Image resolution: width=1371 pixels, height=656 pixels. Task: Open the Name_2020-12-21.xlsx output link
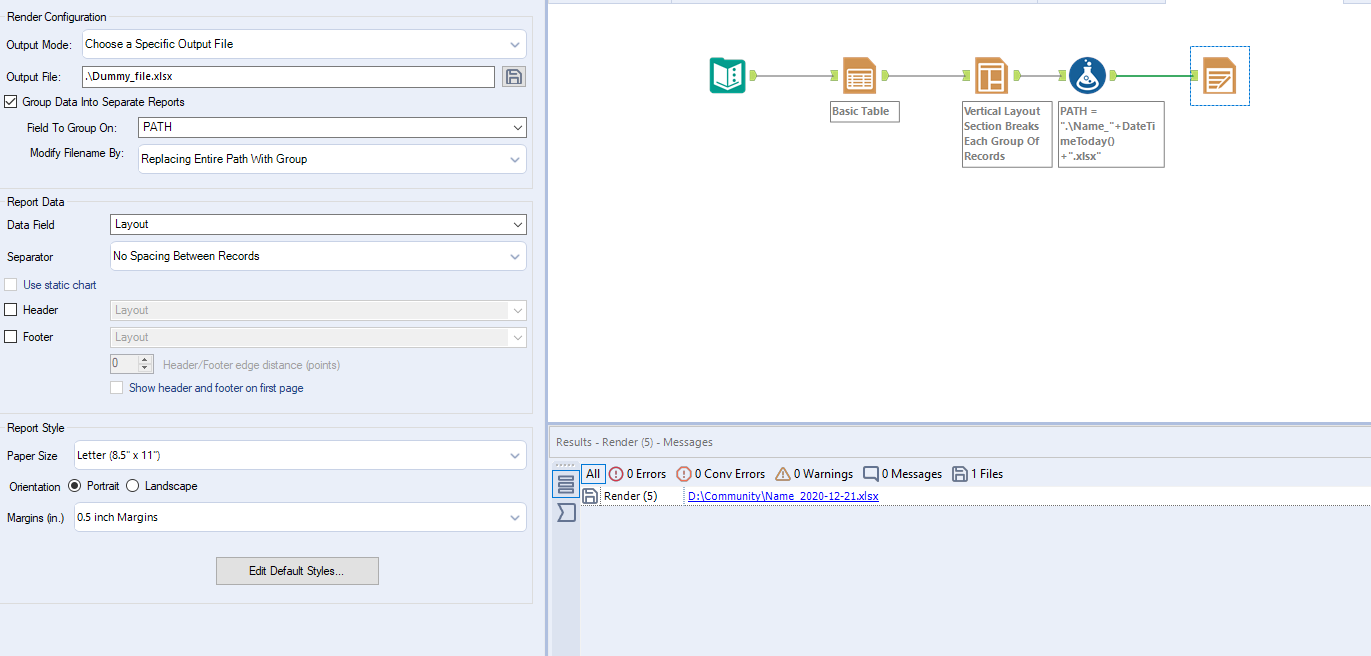pyautogui.click(x=782, y=495)
